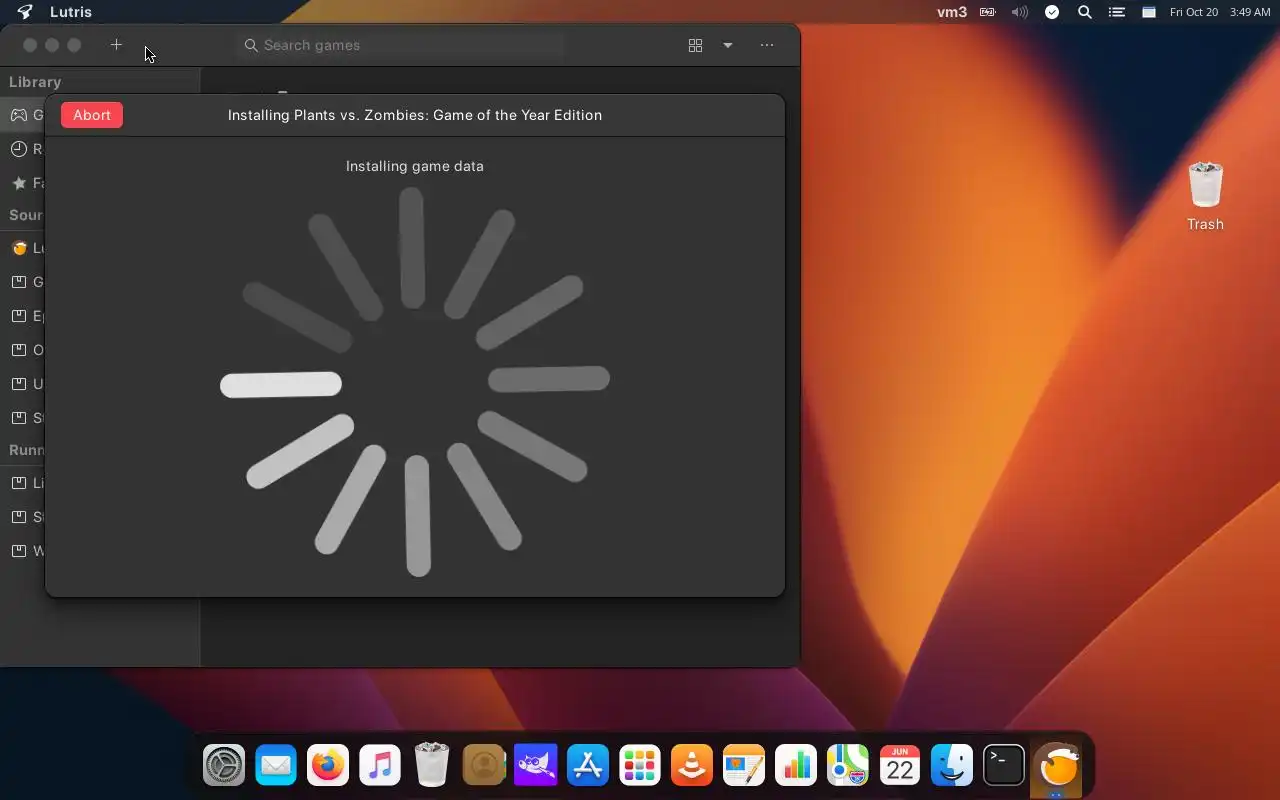
Task: Select the source row starting with E
Action: pyautogui.click(x=22, y=316)
